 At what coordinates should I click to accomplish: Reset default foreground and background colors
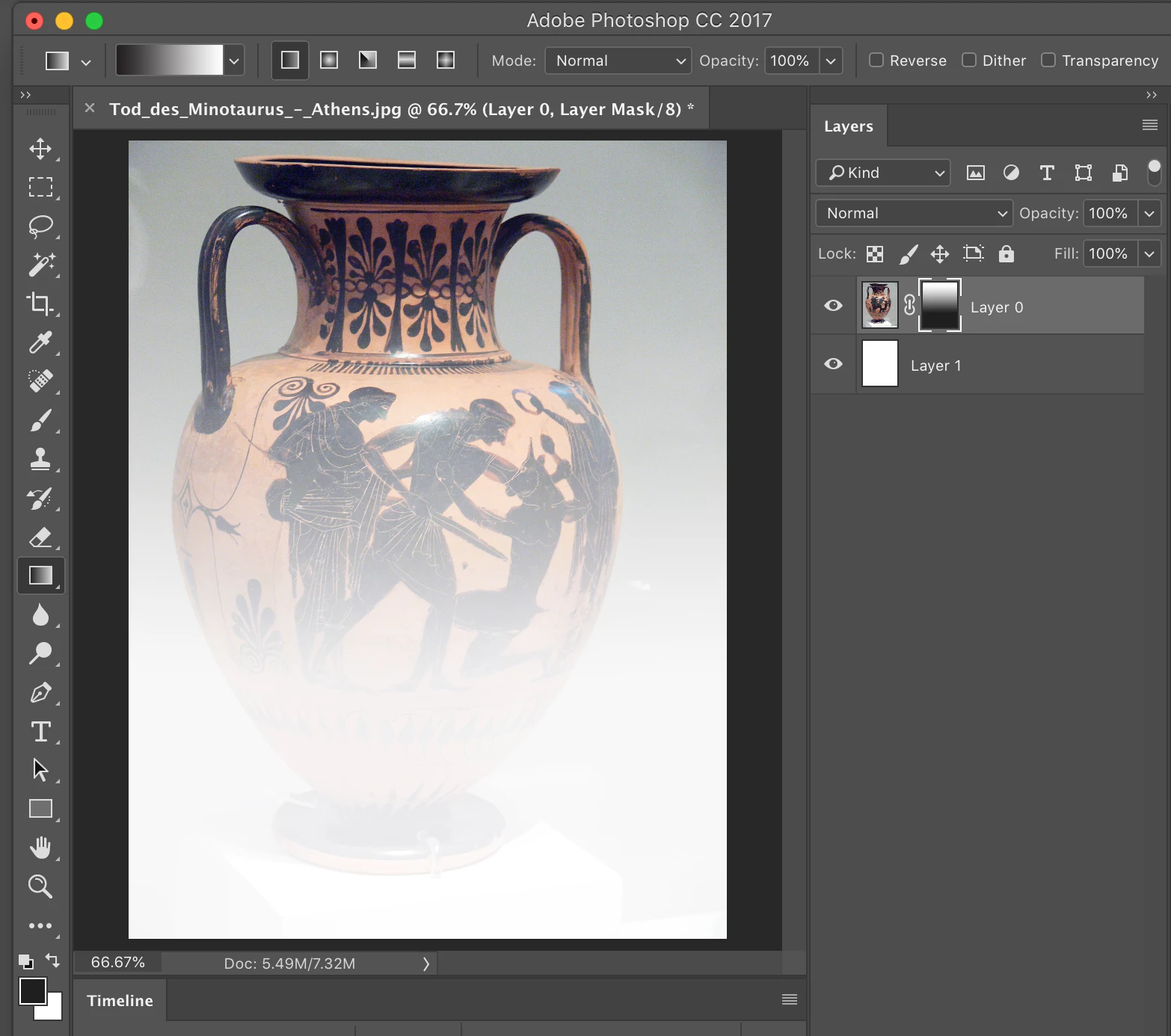point(25,961)
